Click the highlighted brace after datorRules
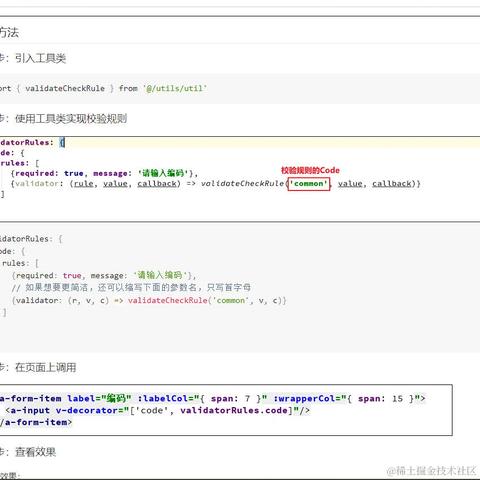This screenshot has height=480, width=480. pyautogui.click(x=62, y=143)
